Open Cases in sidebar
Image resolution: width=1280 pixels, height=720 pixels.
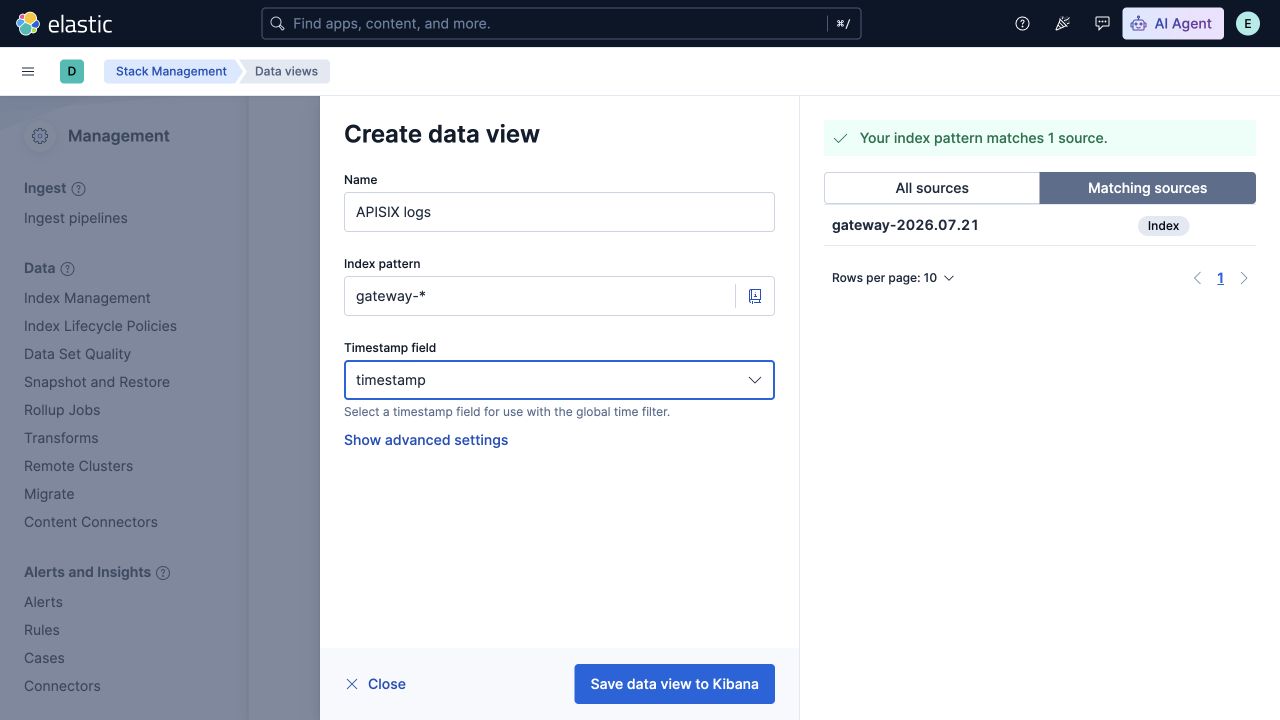click(x=44, y=658)
